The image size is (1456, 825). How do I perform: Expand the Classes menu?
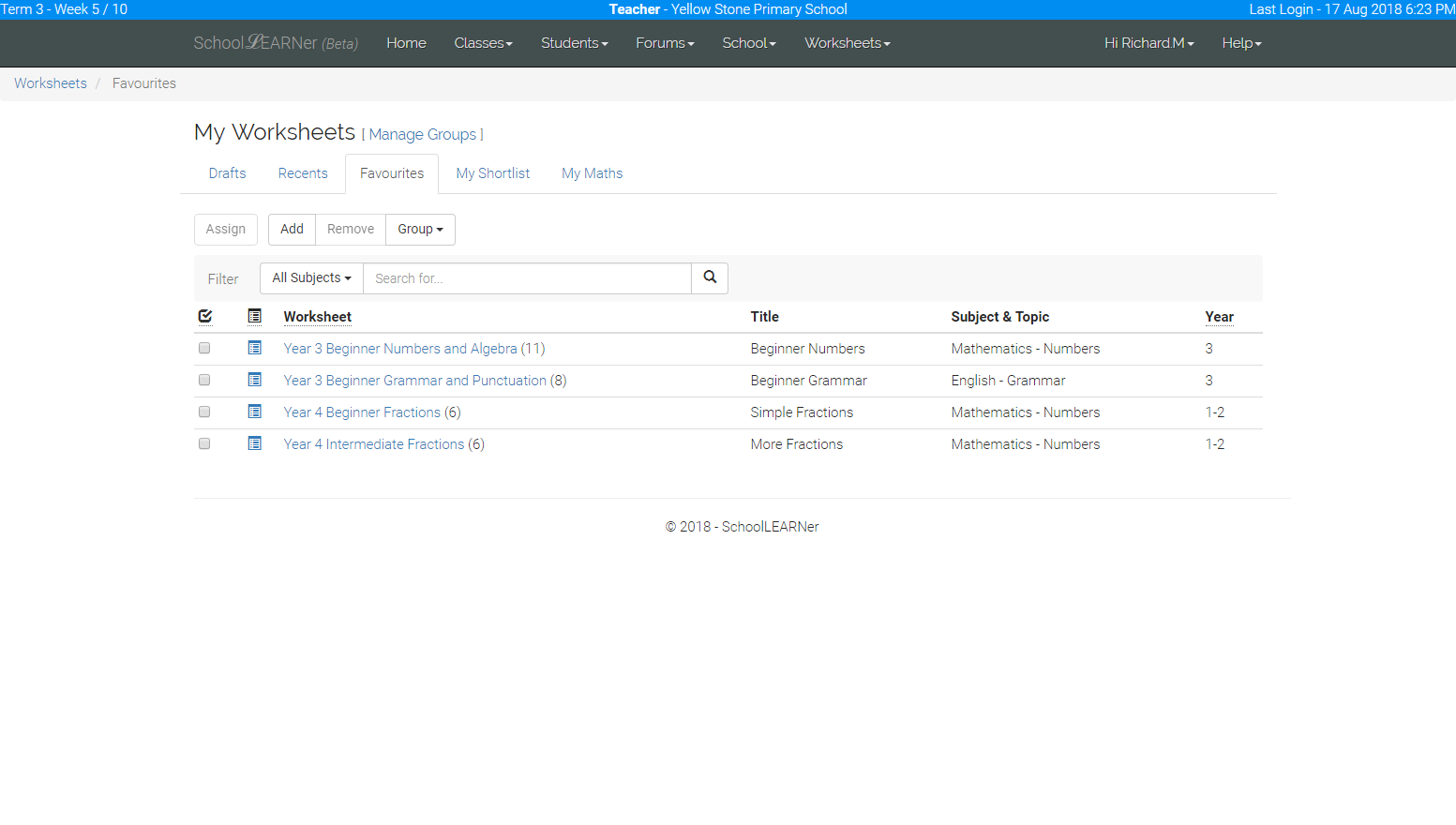[x=484, y=43]
